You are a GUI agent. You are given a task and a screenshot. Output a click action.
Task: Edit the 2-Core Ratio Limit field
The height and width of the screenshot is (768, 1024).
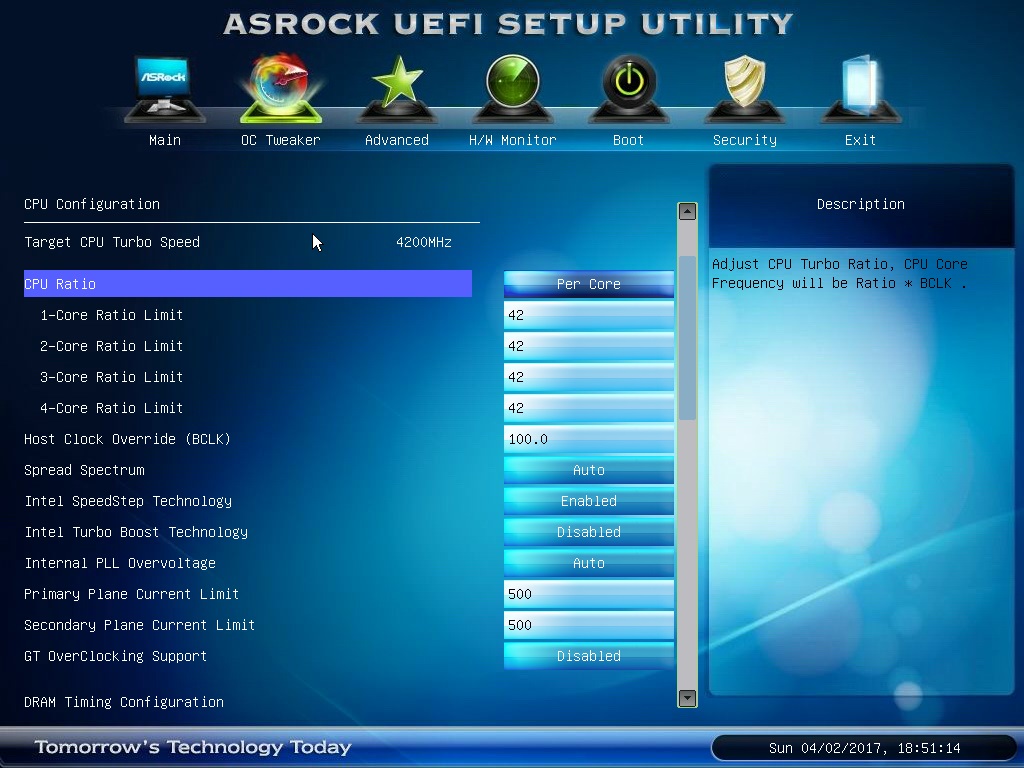(588, 346)
